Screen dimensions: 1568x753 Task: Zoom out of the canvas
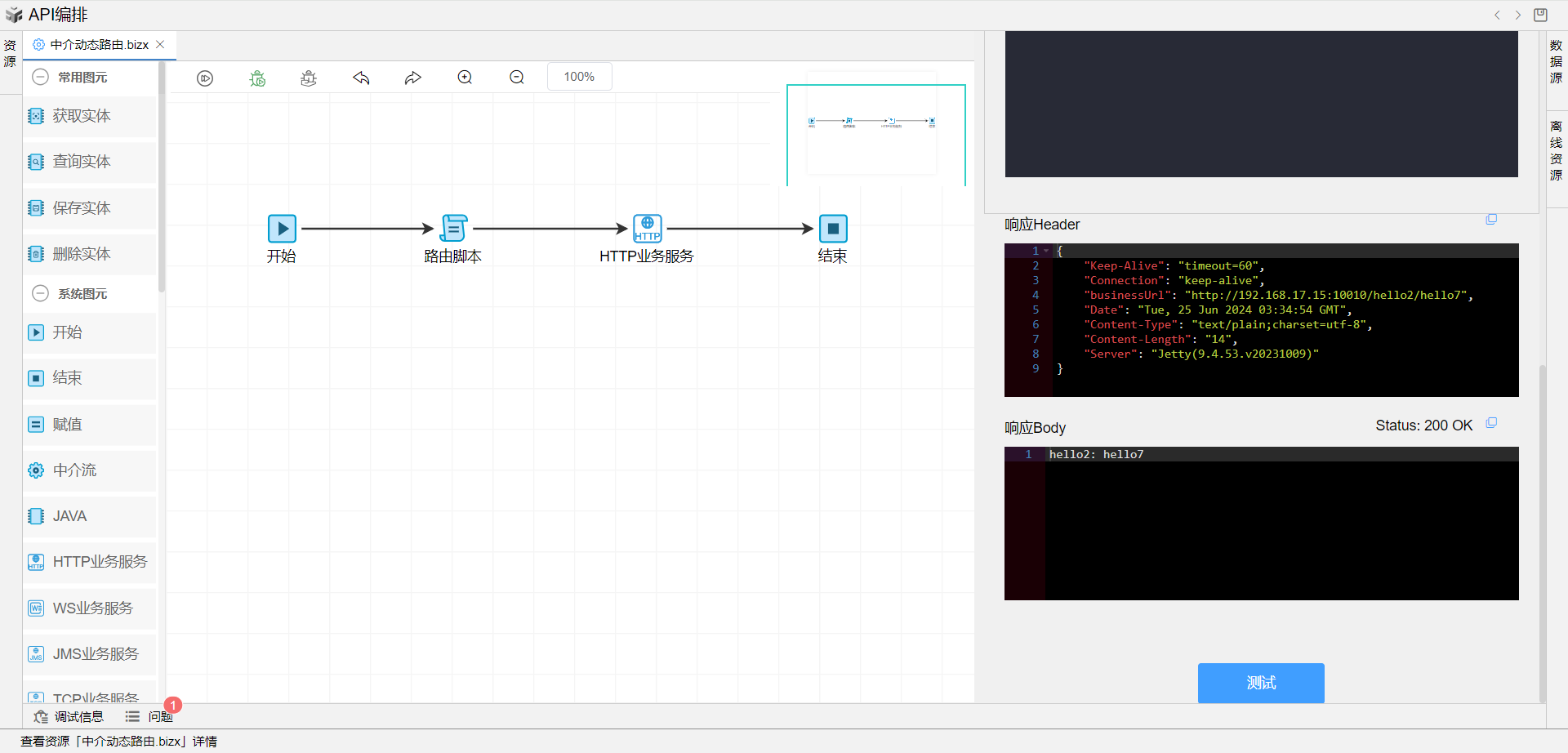[x=517, y=78]
